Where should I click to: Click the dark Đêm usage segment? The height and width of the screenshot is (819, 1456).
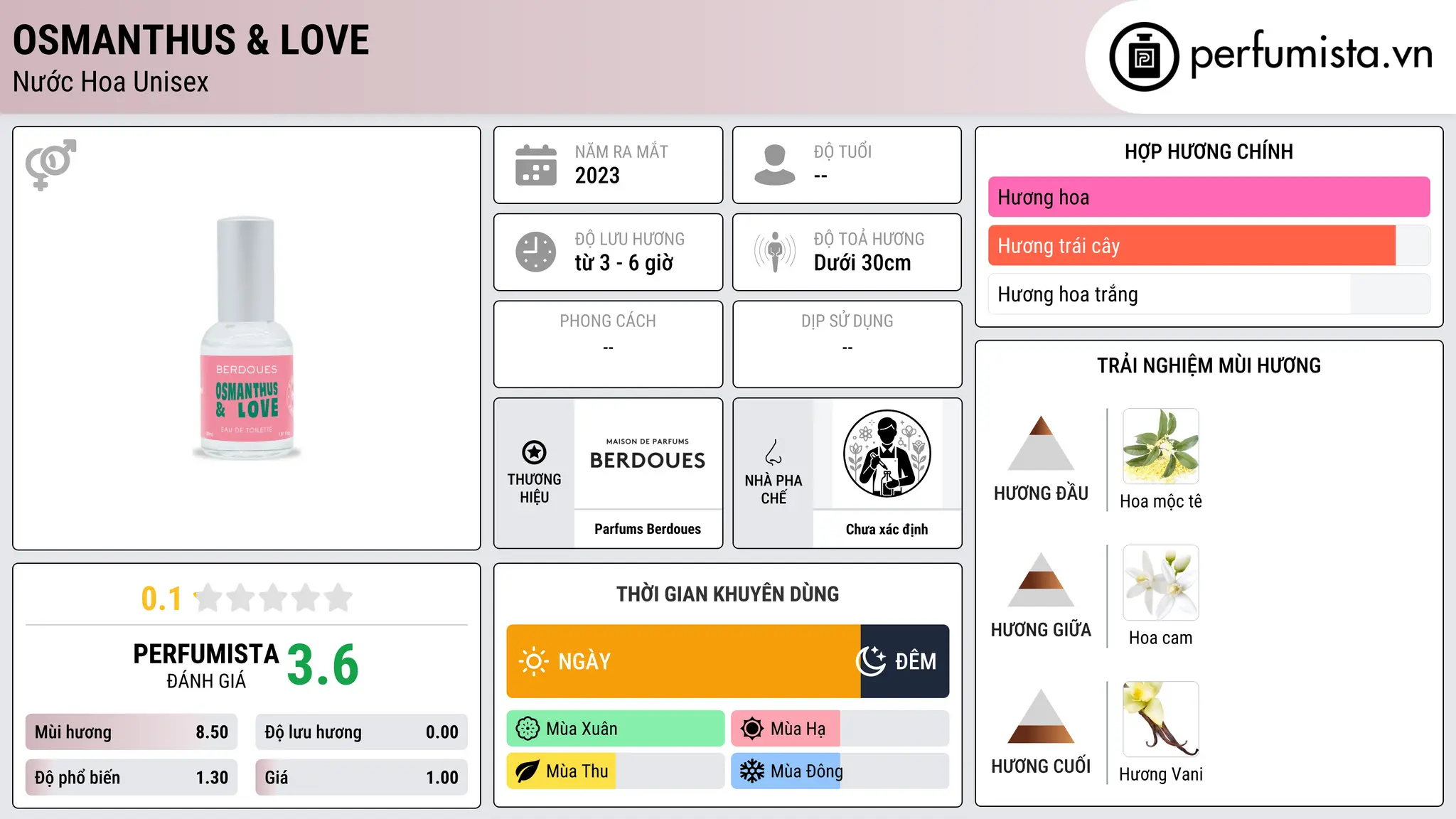coord(904,661)
